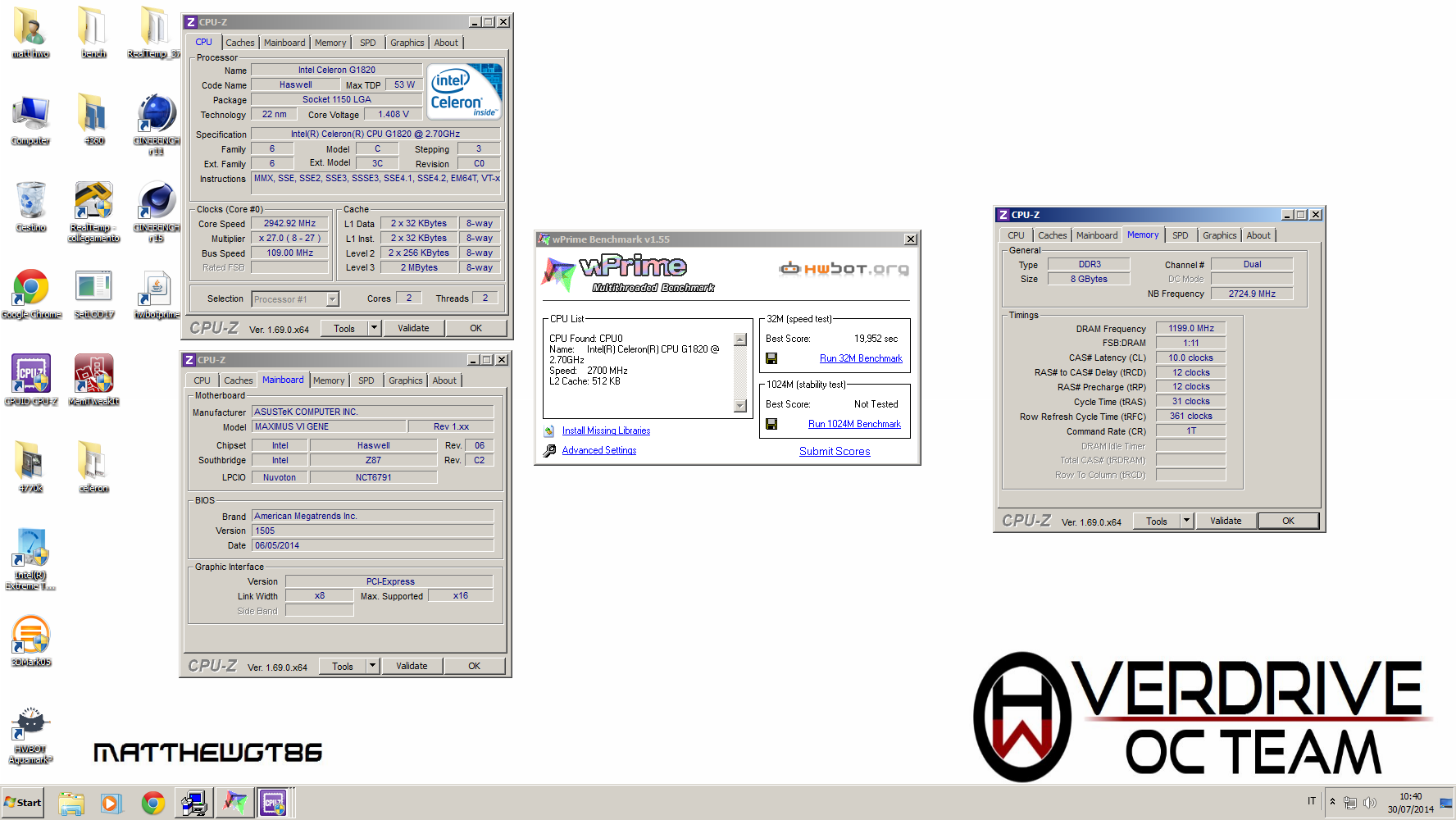The width and height of the screenshot is (1456, 820).
Task: Launch 3DMark05 desktop shortcut
Action: 31,640
